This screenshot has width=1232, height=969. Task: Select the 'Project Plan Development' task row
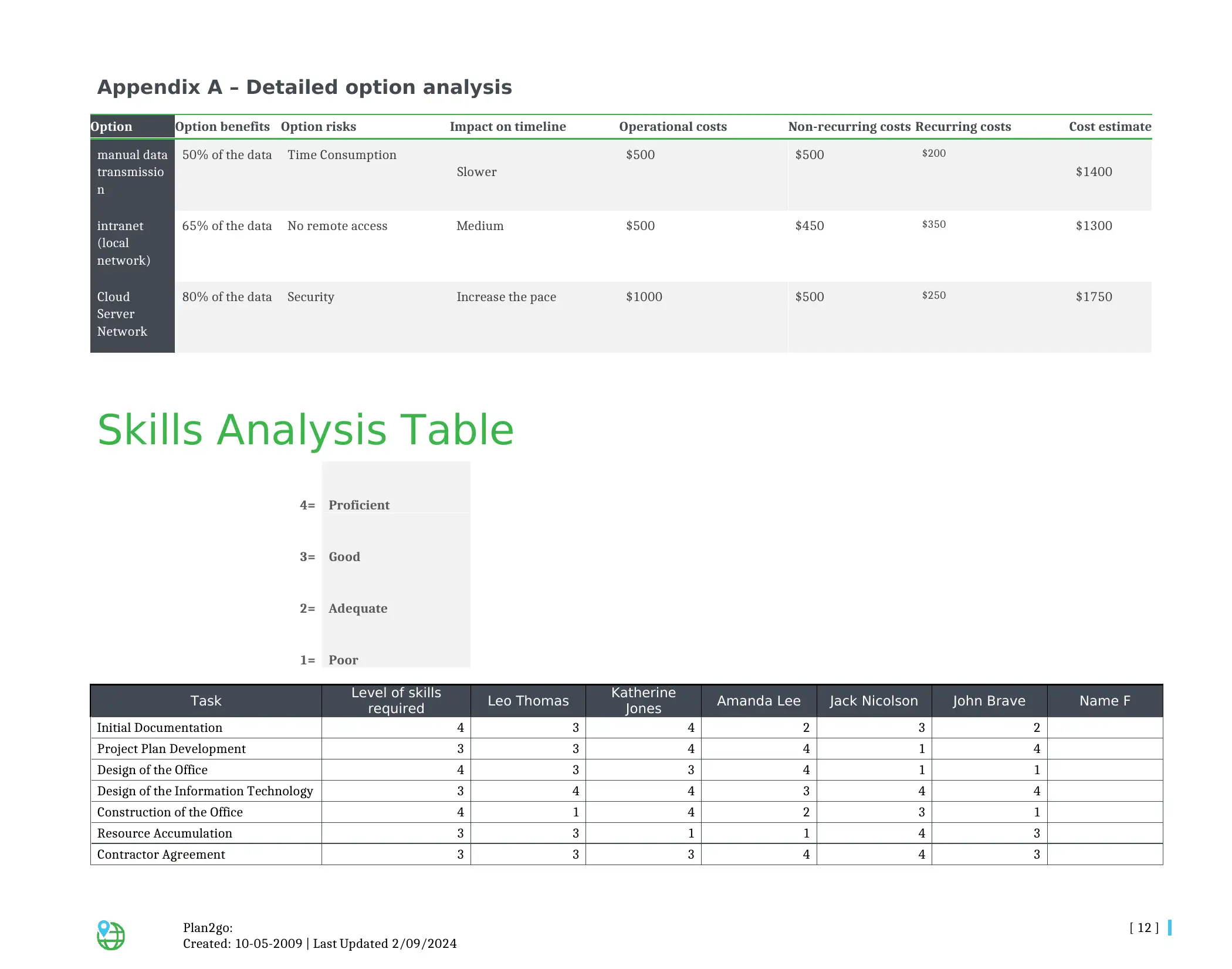(x=627, y=749)
